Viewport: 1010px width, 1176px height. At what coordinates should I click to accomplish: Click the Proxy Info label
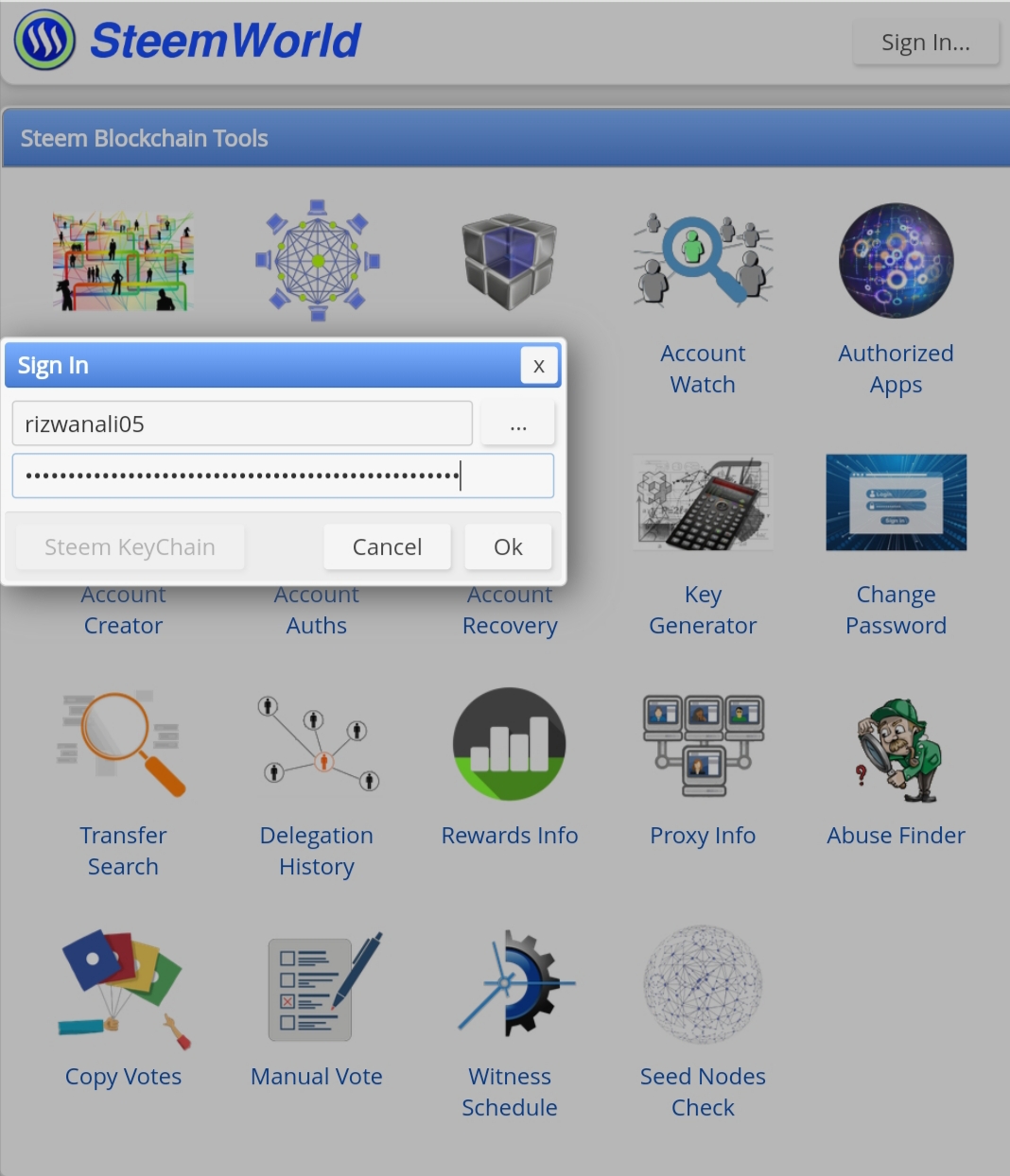pos(703,836)
